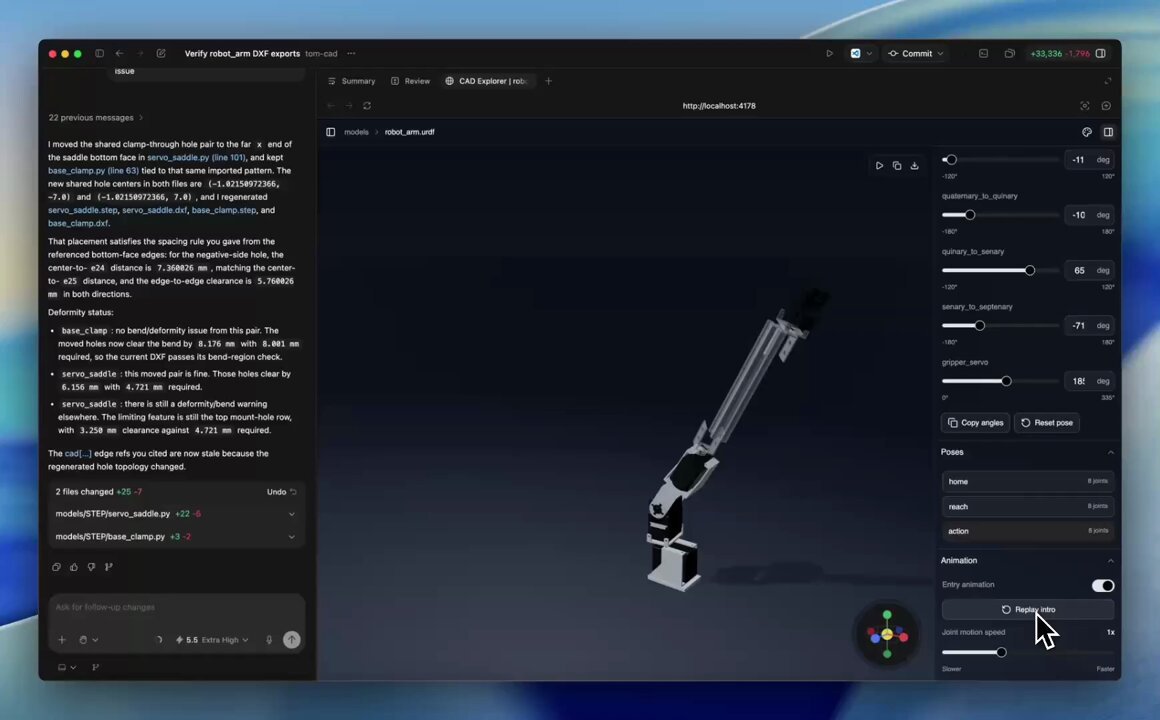Open the local environment dropdown below composer
The height and width of the screenshot is (720, 1160).
point(67,667)
